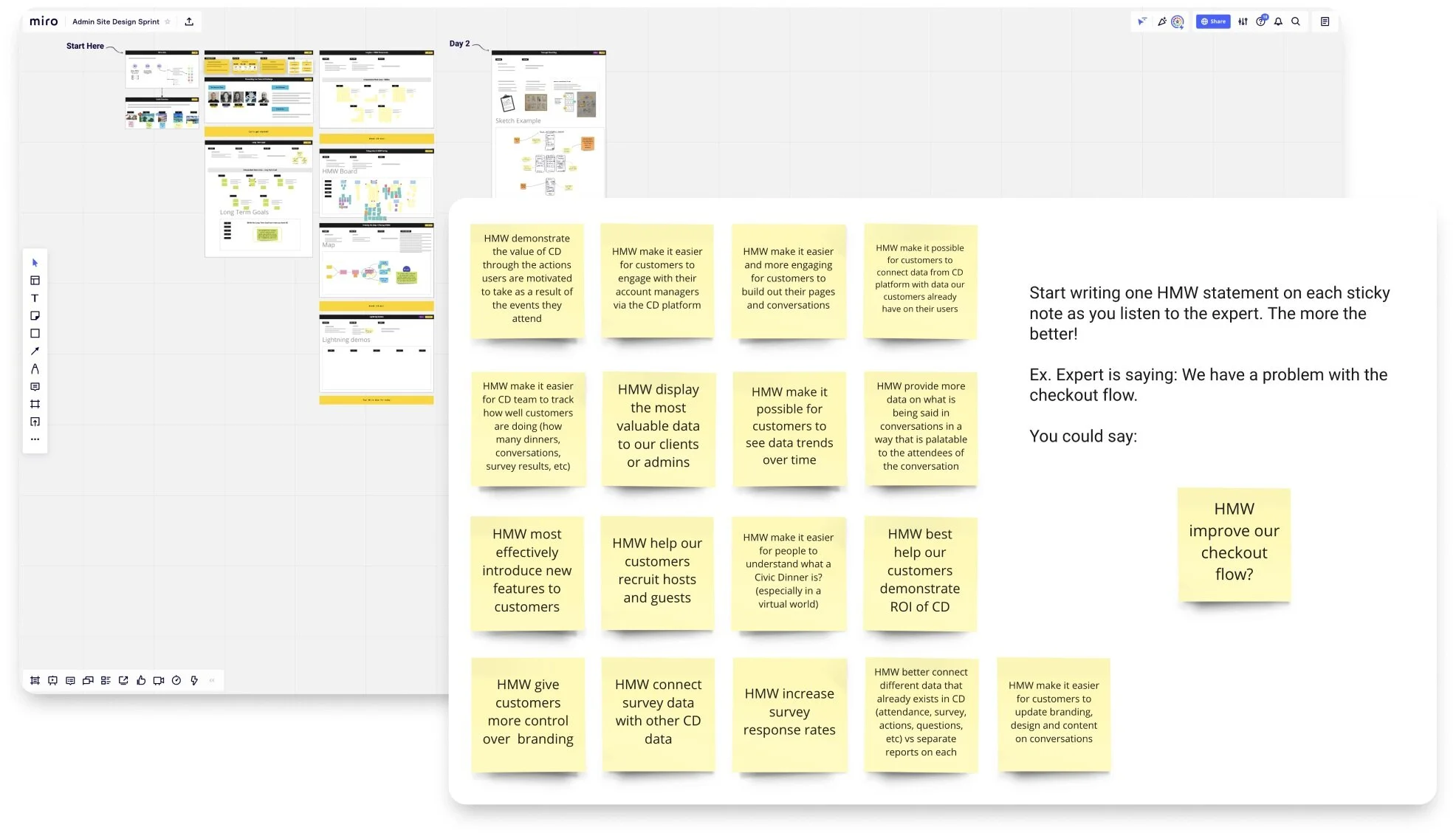This screenshot has height=836, width=1456.
Task: Open voting with the thumbs-up icon
Action: [x=141, y=681]
